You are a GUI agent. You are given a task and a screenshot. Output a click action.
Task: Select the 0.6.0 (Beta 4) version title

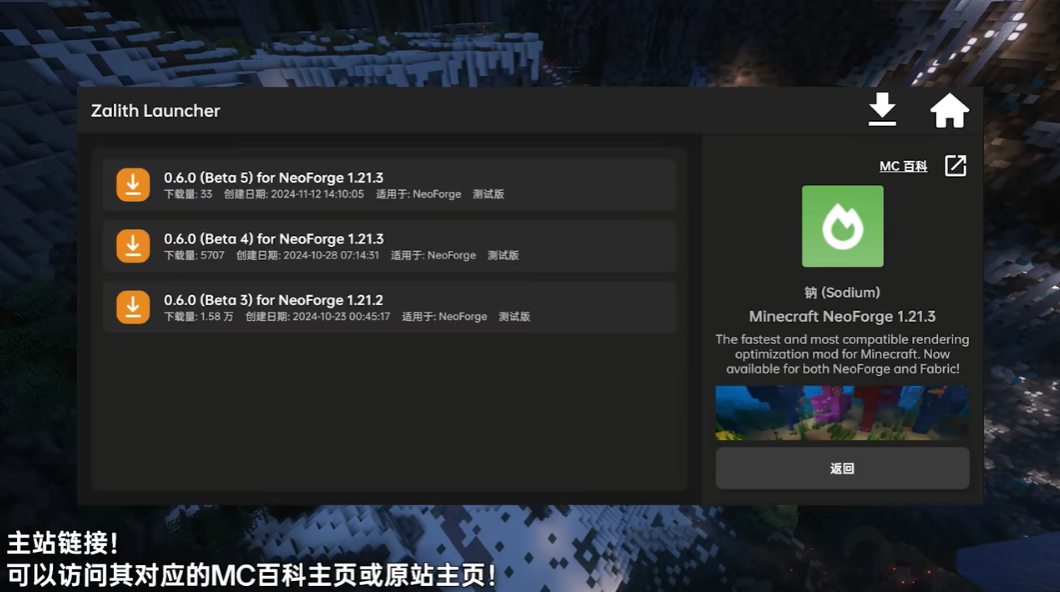(x=273, y=239)
